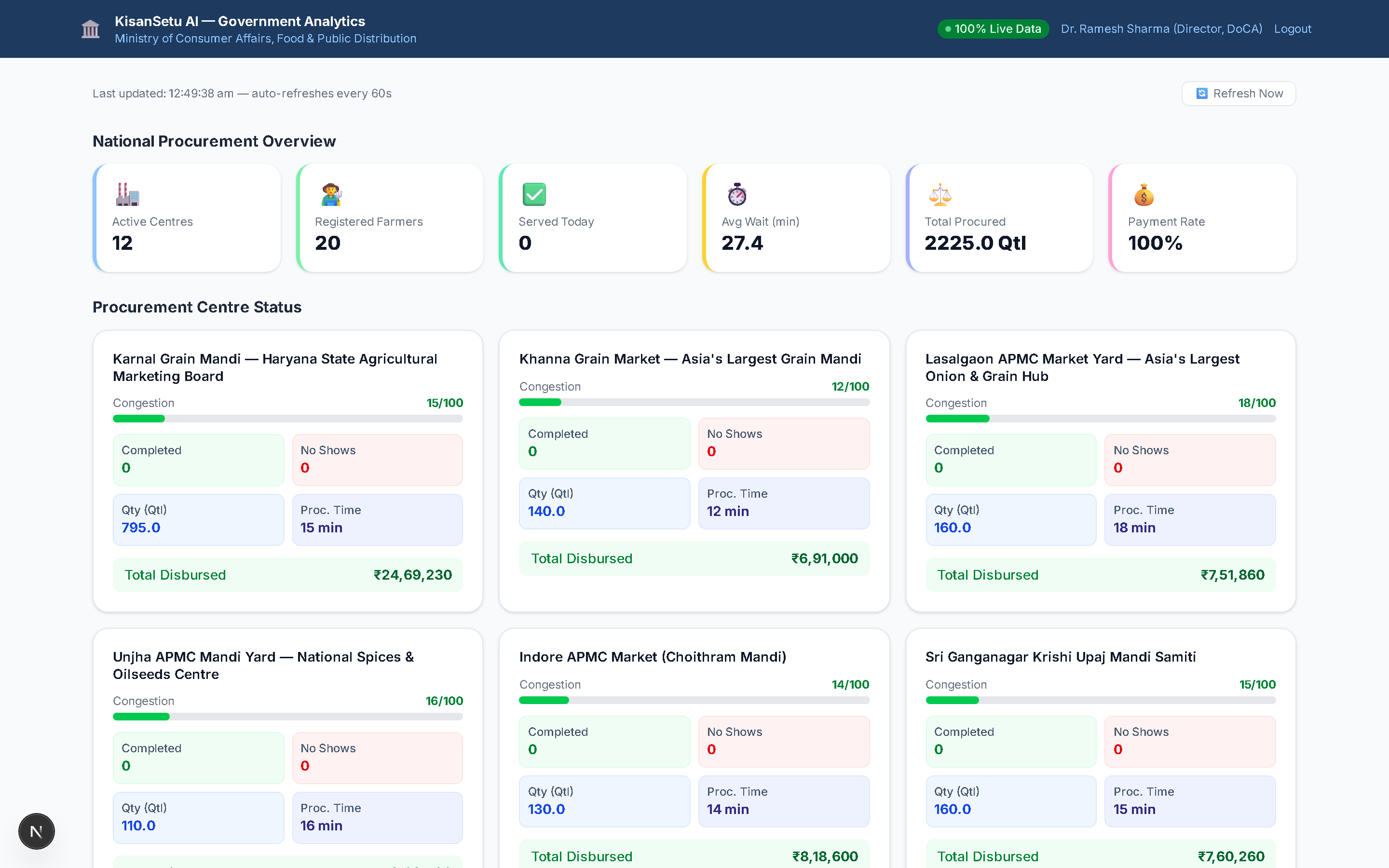Image resolution: width=1389 pixels, height=868 pixels.
Task: Click Unjha congestion score 16/100
Action: point(444,701)
